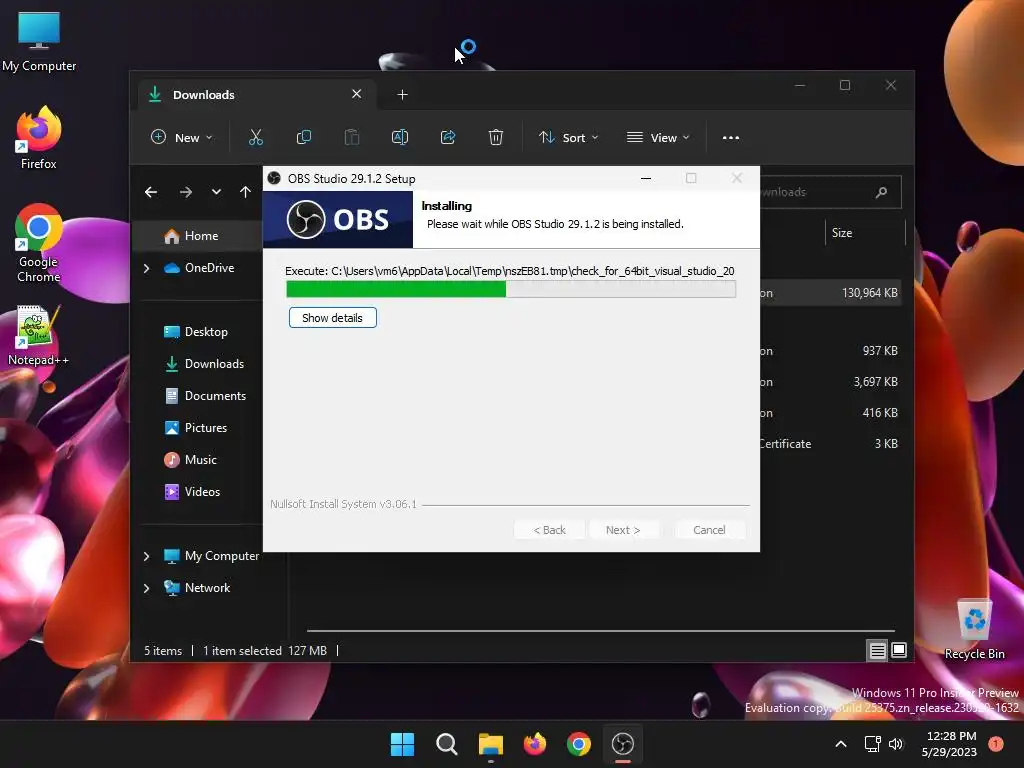This screenshot has width=1024, height=768.
Task: Click the < Back button in OBS Setup
Action: pyautogui.click(x=549, y=530)
